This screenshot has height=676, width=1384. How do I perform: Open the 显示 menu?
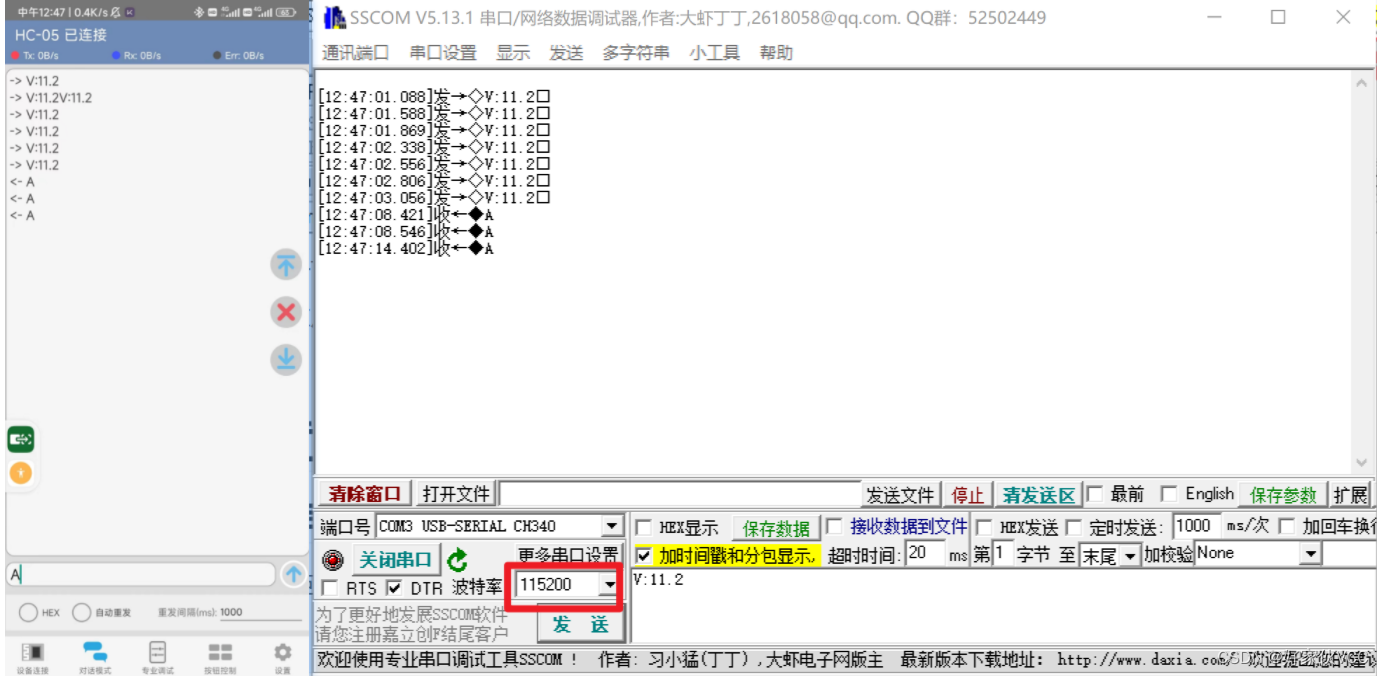[513, 53]
